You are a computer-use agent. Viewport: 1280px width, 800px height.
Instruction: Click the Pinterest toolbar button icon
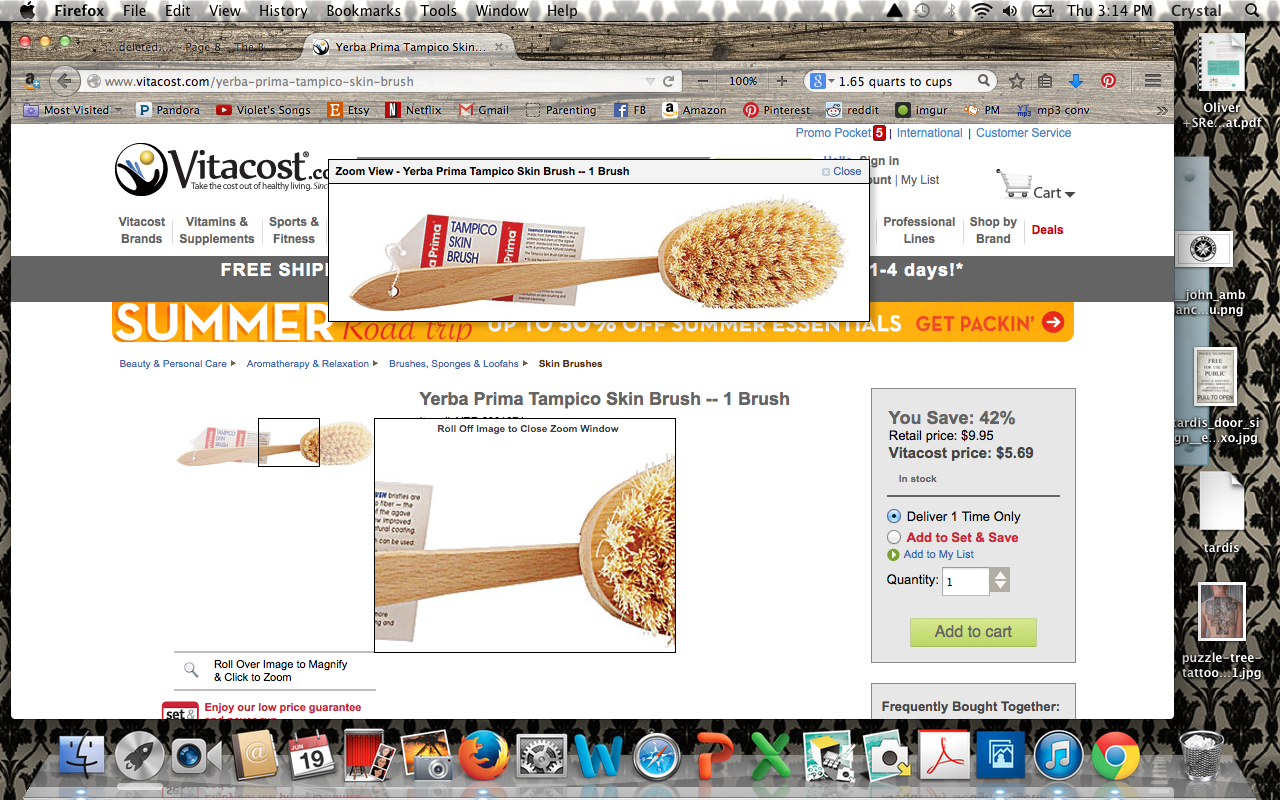point(1108,81)
